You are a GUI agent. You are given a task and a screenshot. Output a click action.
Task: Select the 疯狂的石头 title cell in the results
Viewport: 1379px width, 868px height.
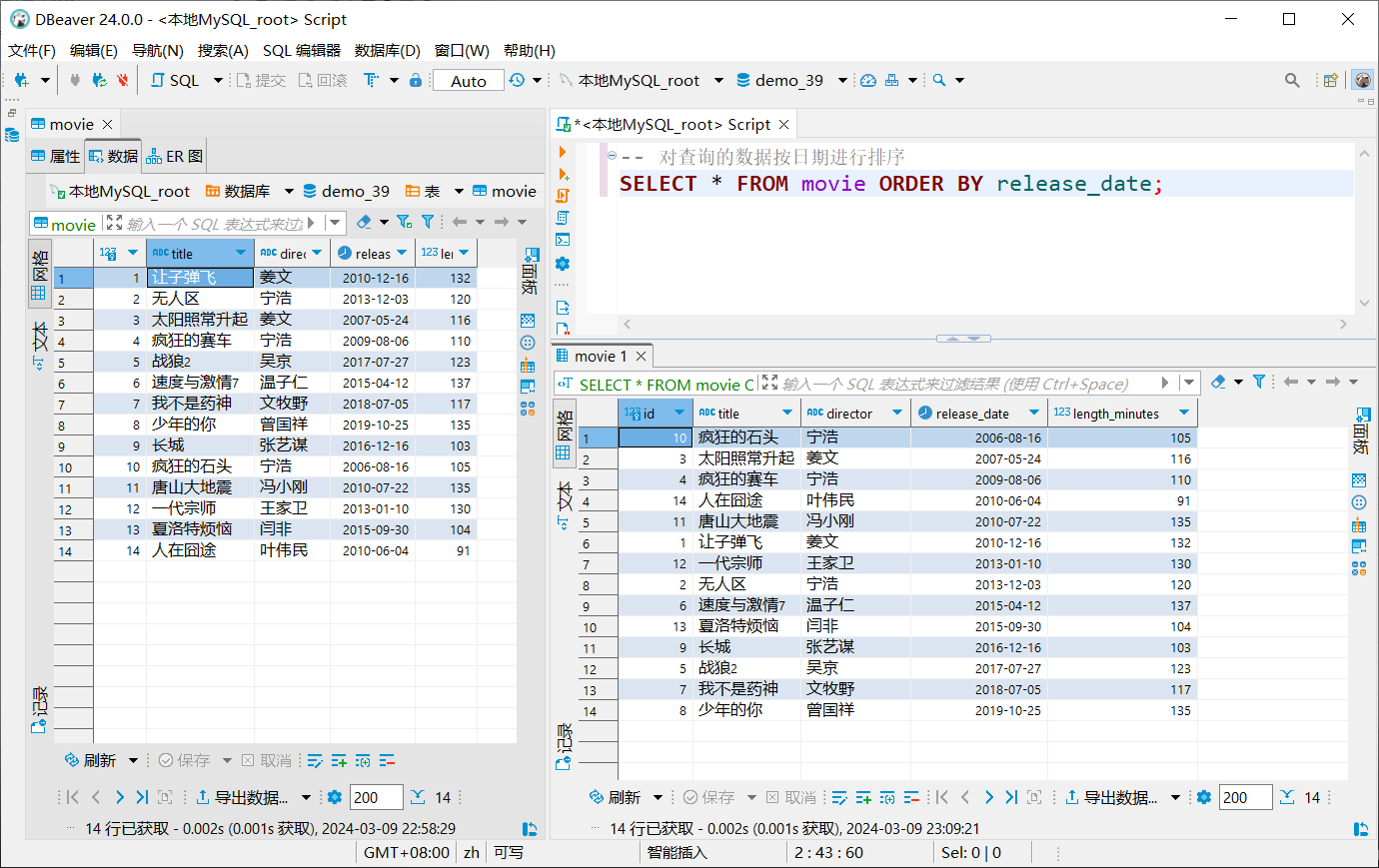[747, 437]
